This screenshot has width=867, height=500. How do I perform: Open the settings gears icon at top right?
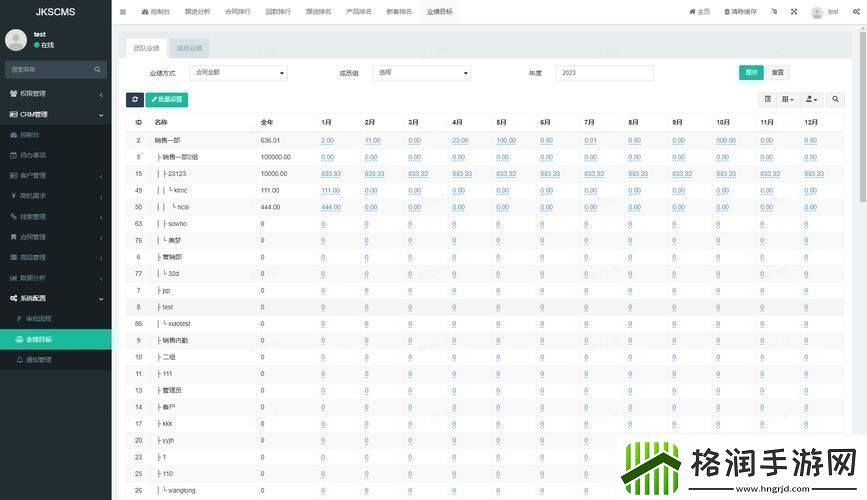coord(854,12)
